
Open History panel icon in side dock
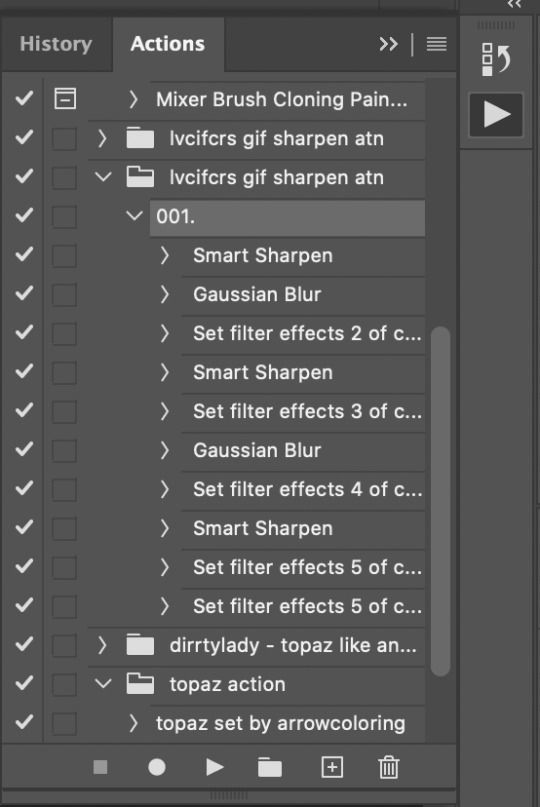496,59
